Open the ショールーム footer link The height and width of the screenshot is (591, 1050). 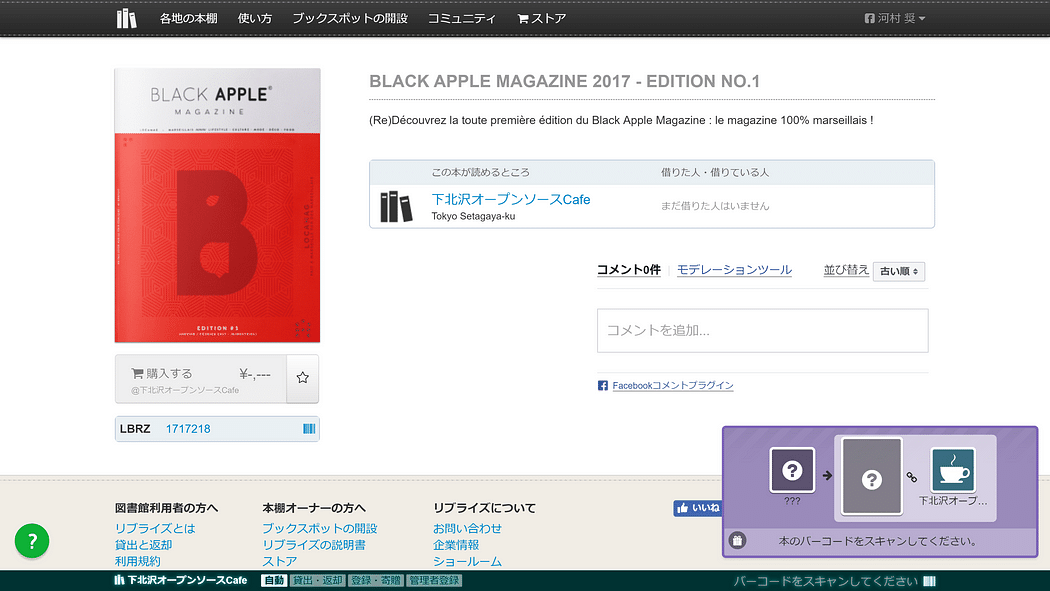coord(467,561)
